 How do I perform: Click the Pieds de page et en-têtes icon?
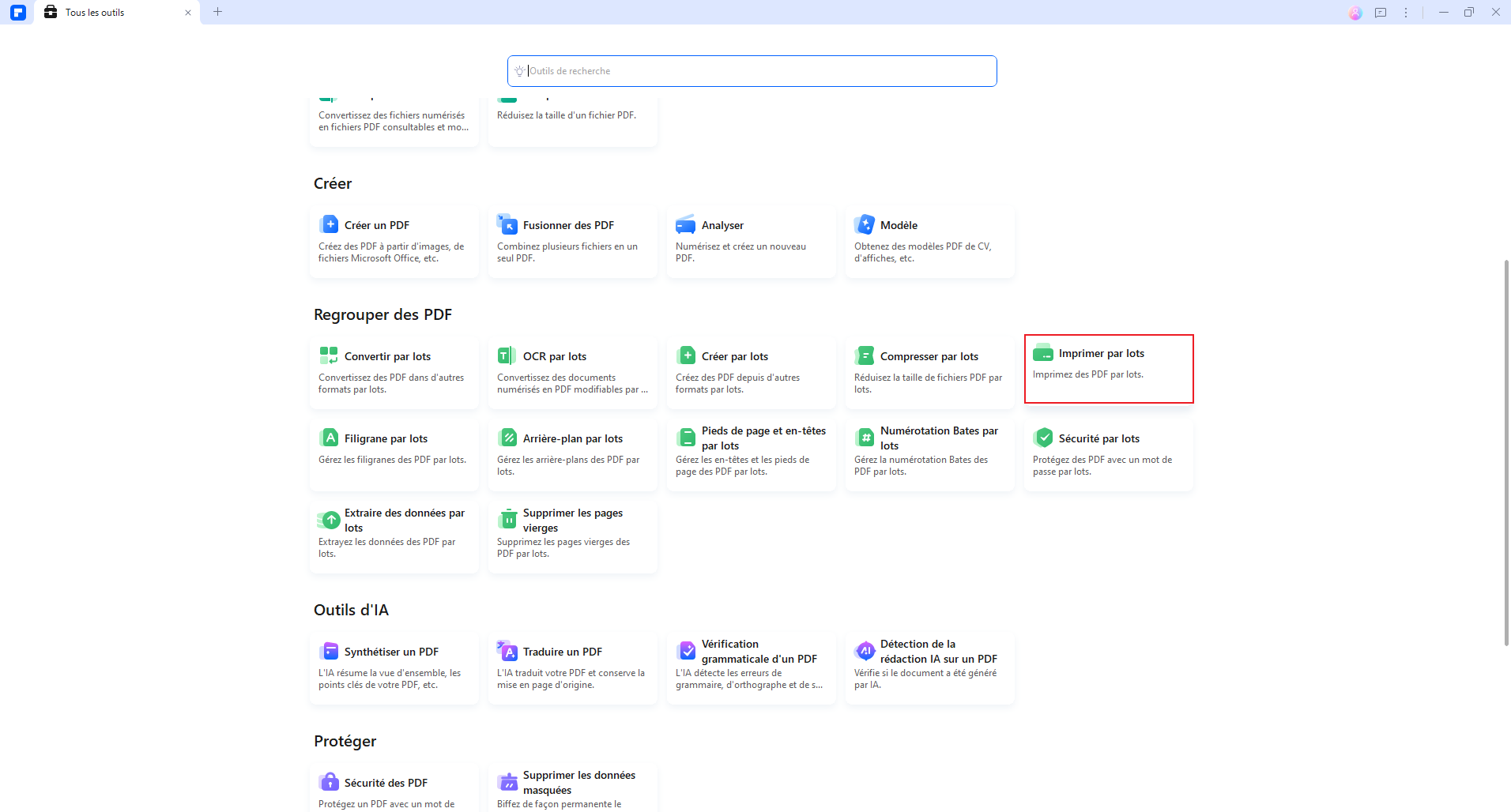click(686, 438)
